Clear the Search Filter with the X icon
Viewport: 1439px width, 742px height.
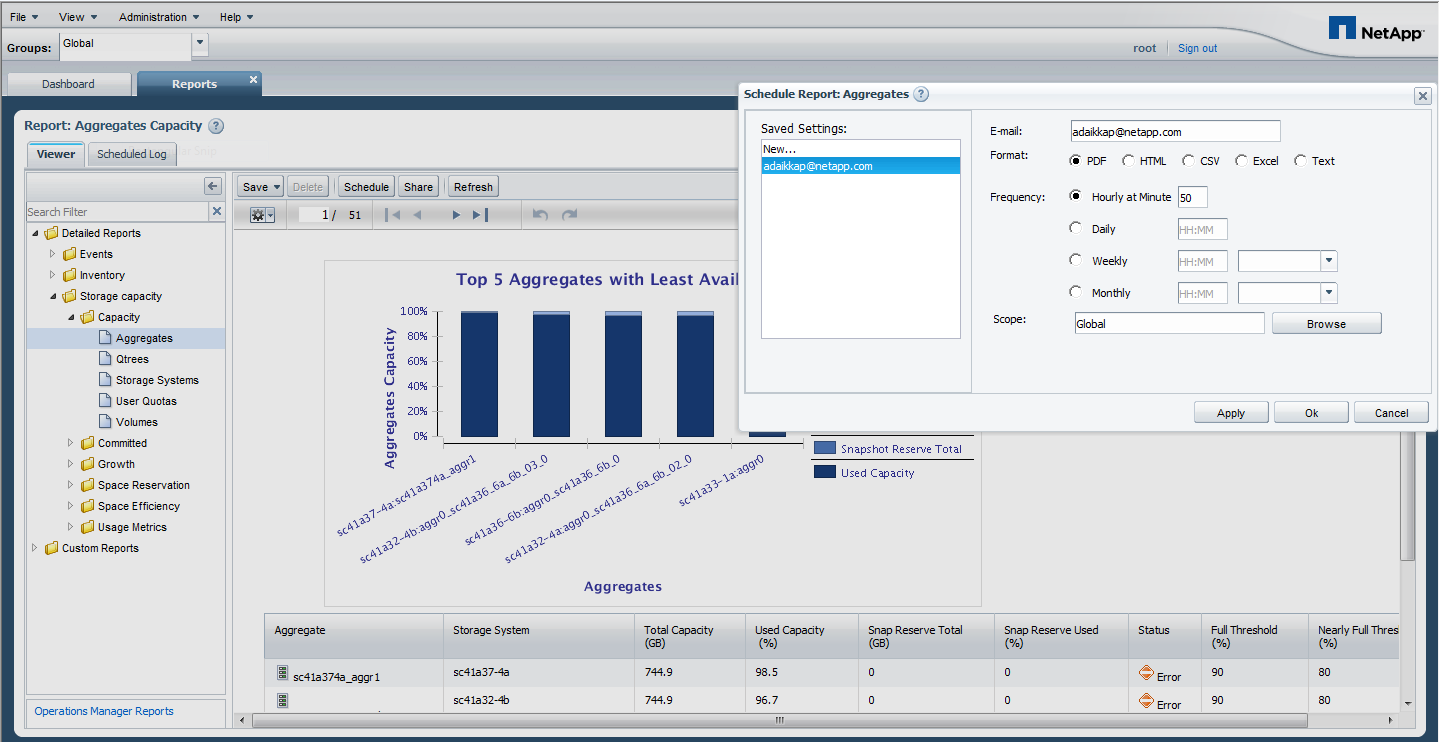click(x=217, y=212)
